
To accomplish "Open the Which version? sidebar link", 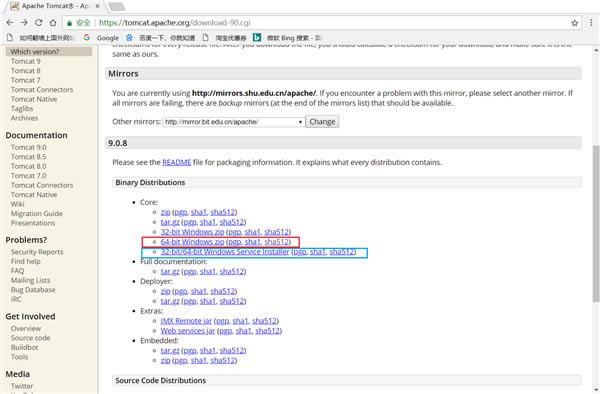I will click(35, 52).
